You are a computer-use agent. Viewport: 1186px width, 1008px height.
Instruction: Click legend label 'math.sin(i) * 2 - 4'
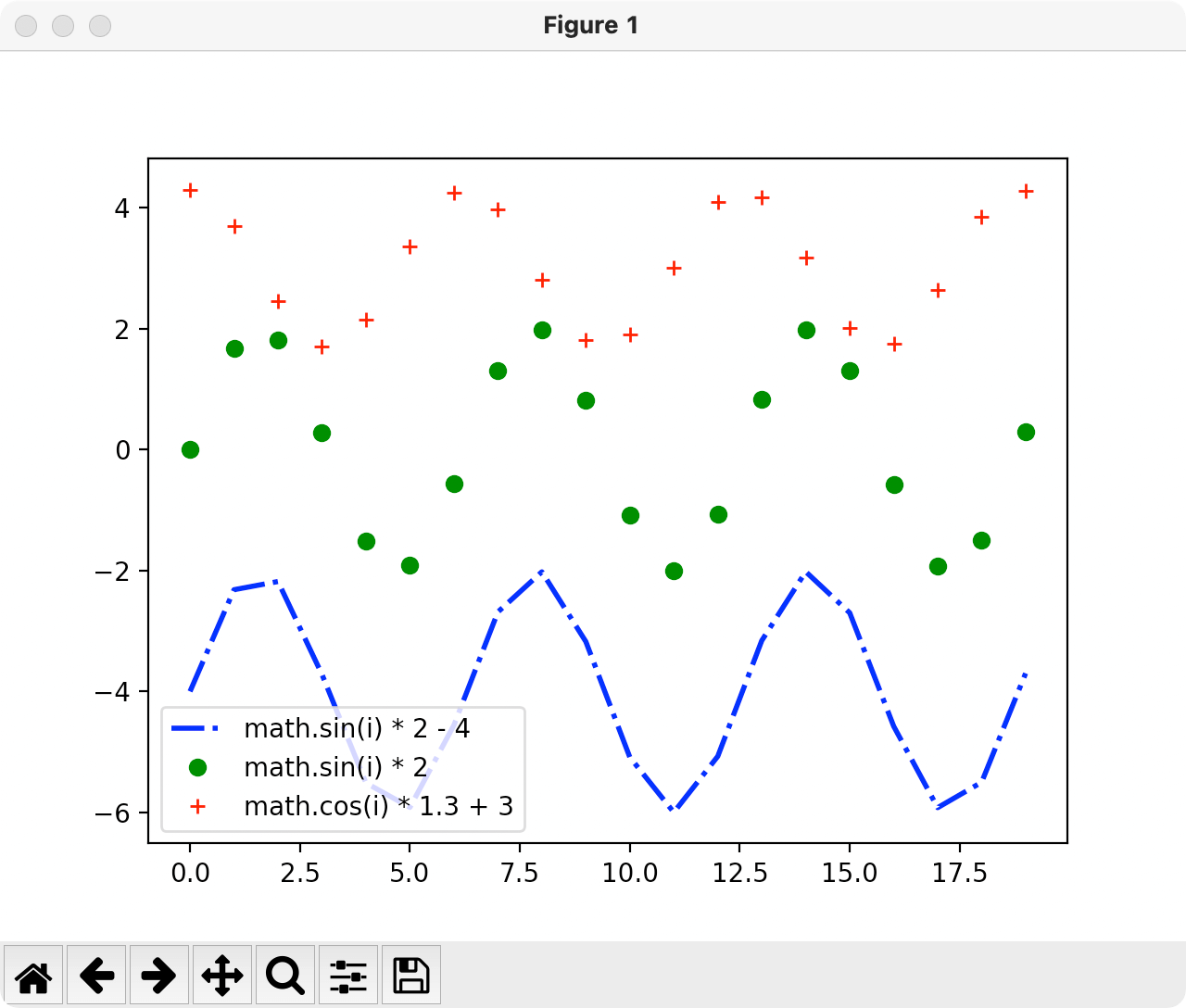357,729
